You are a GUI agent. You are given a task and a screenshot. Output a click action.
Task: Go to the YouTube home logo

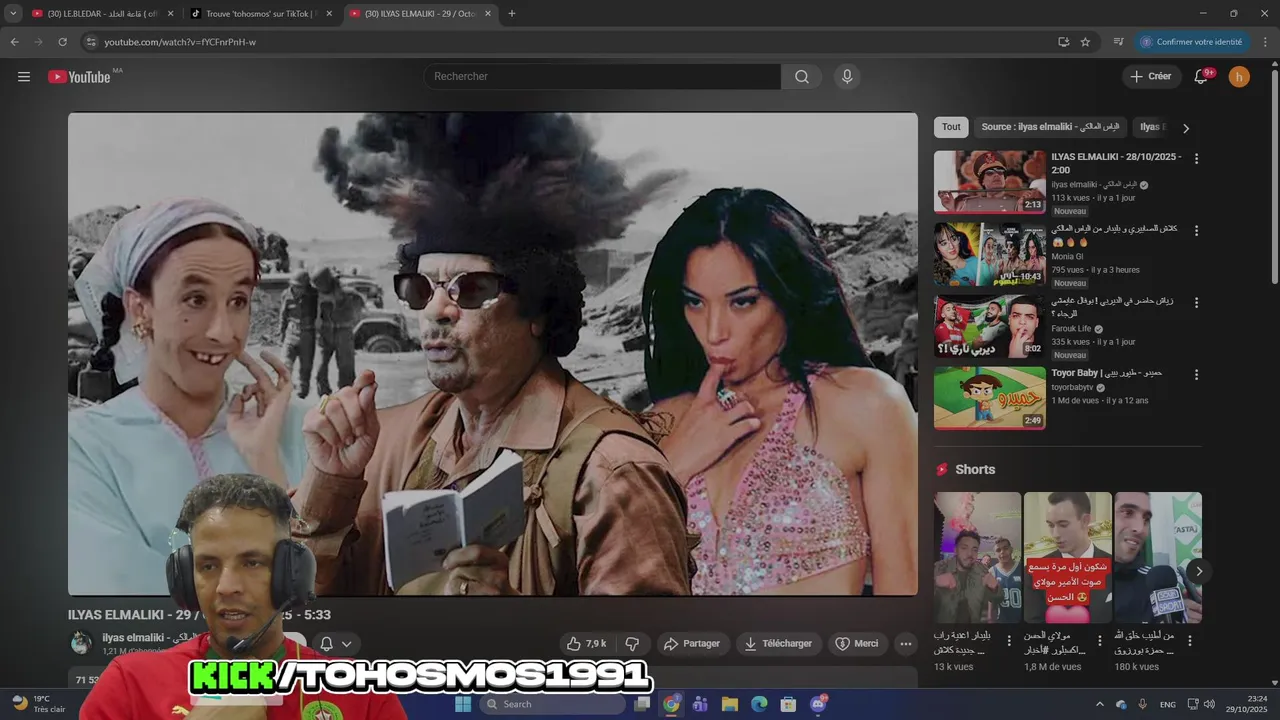click(x=79, y=77)
